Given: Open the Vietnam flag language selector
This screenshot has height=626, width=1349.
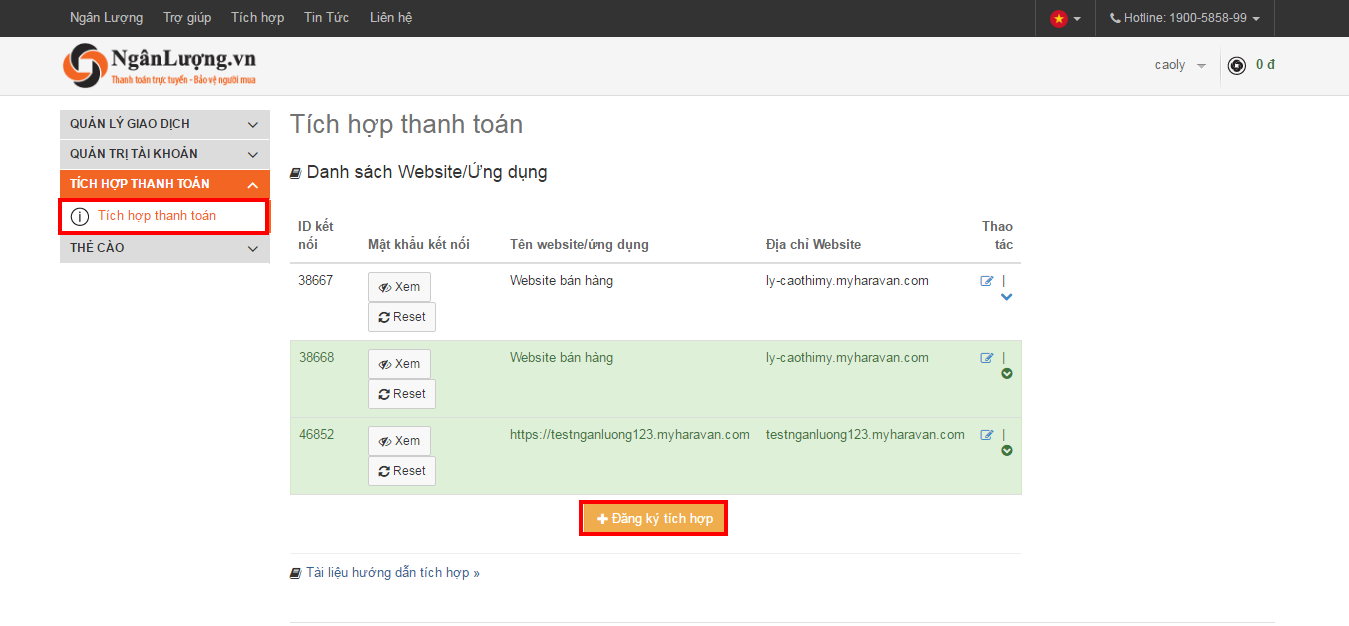Looking at the screenshot, I should pos(1065,18).
